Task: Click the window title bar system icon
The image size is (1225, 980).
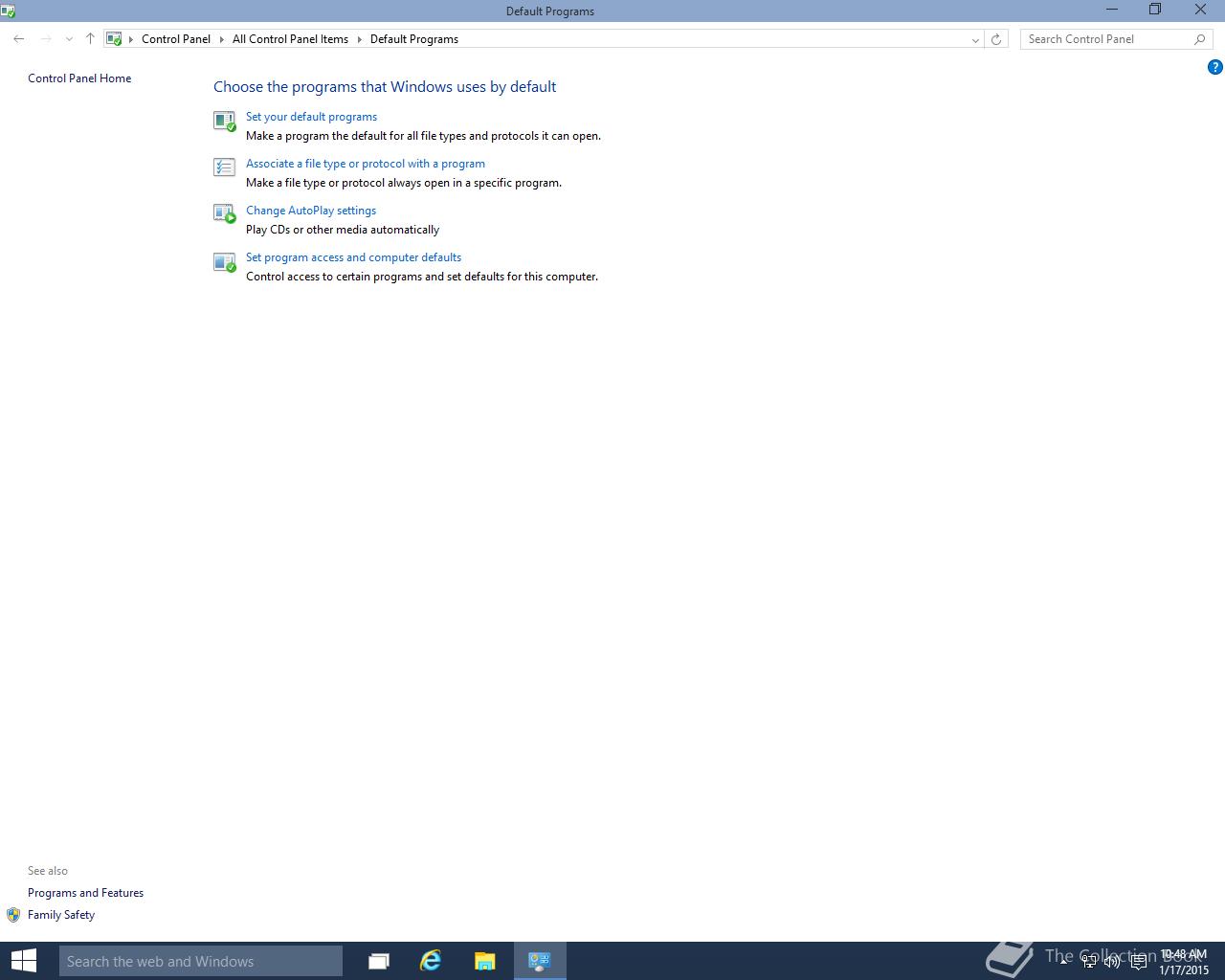Action: pyautogui.click(x=8, y=11)
